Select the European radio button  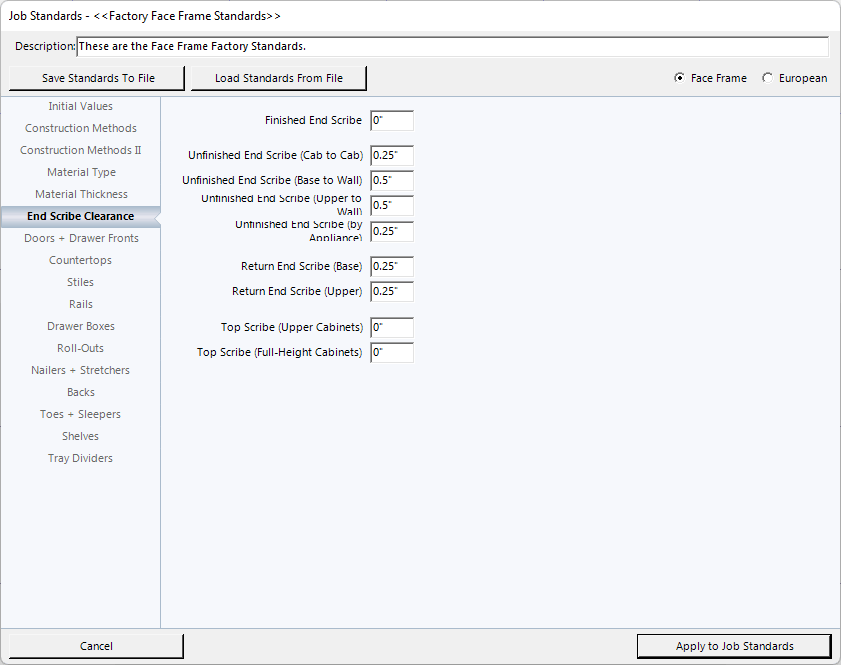[768, 78]
